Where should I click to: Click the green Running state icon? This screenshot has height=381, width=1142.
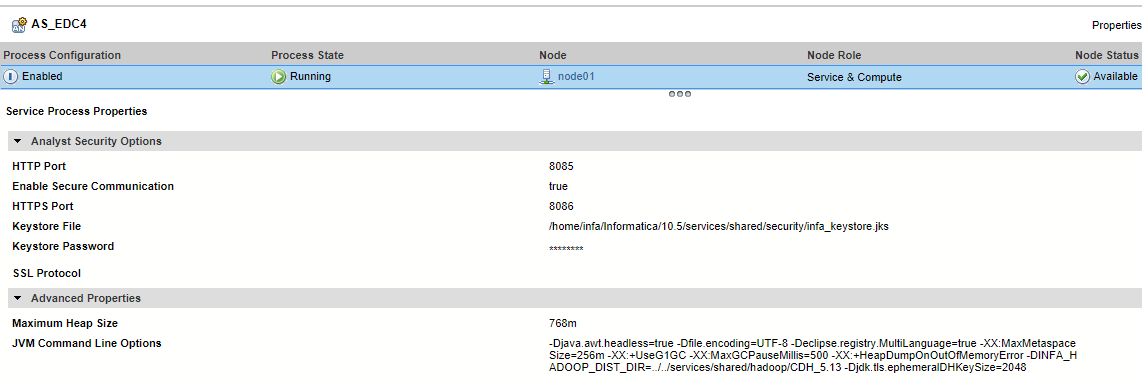[279, 76]
